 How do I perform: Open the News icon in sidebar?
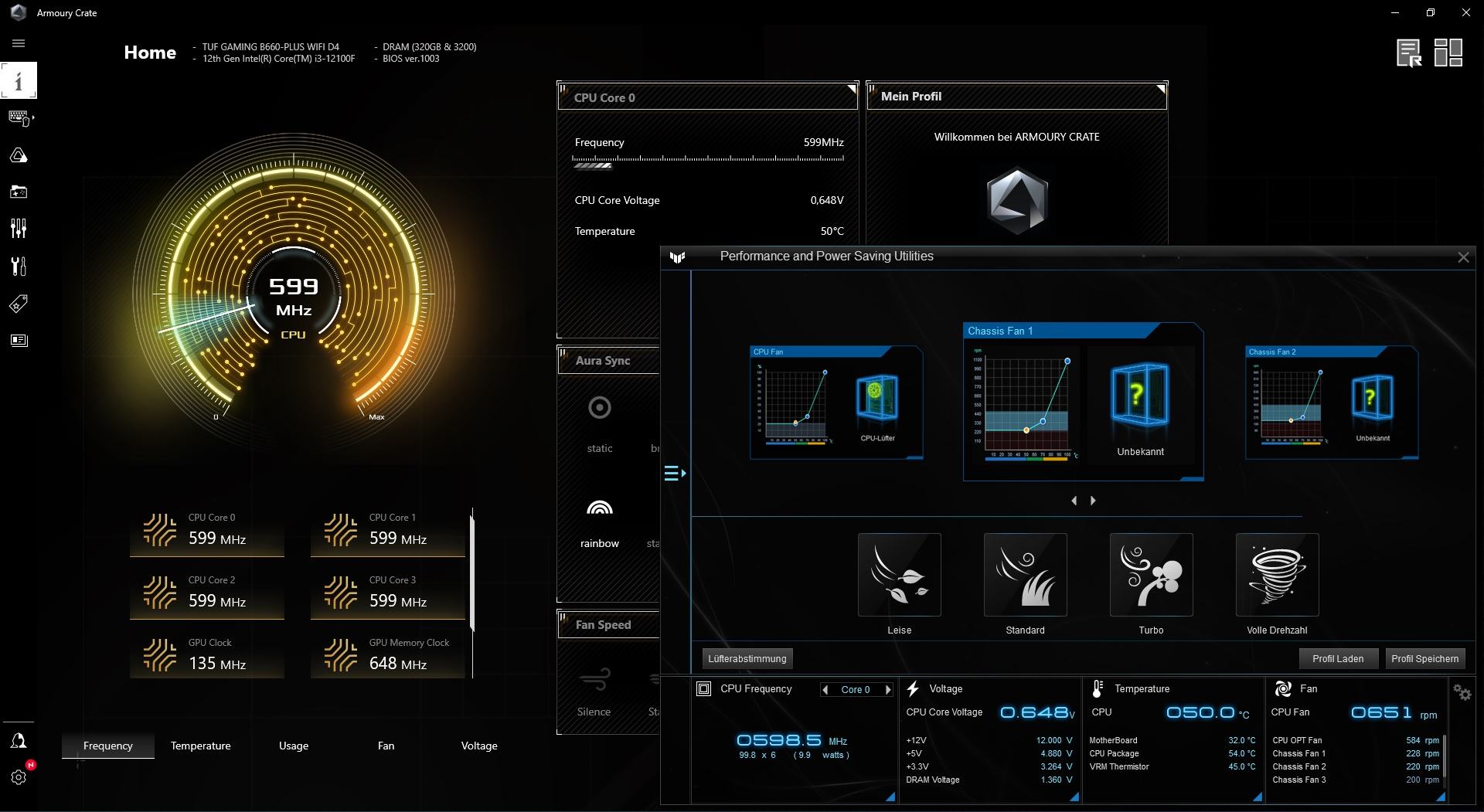click(19, 340)
